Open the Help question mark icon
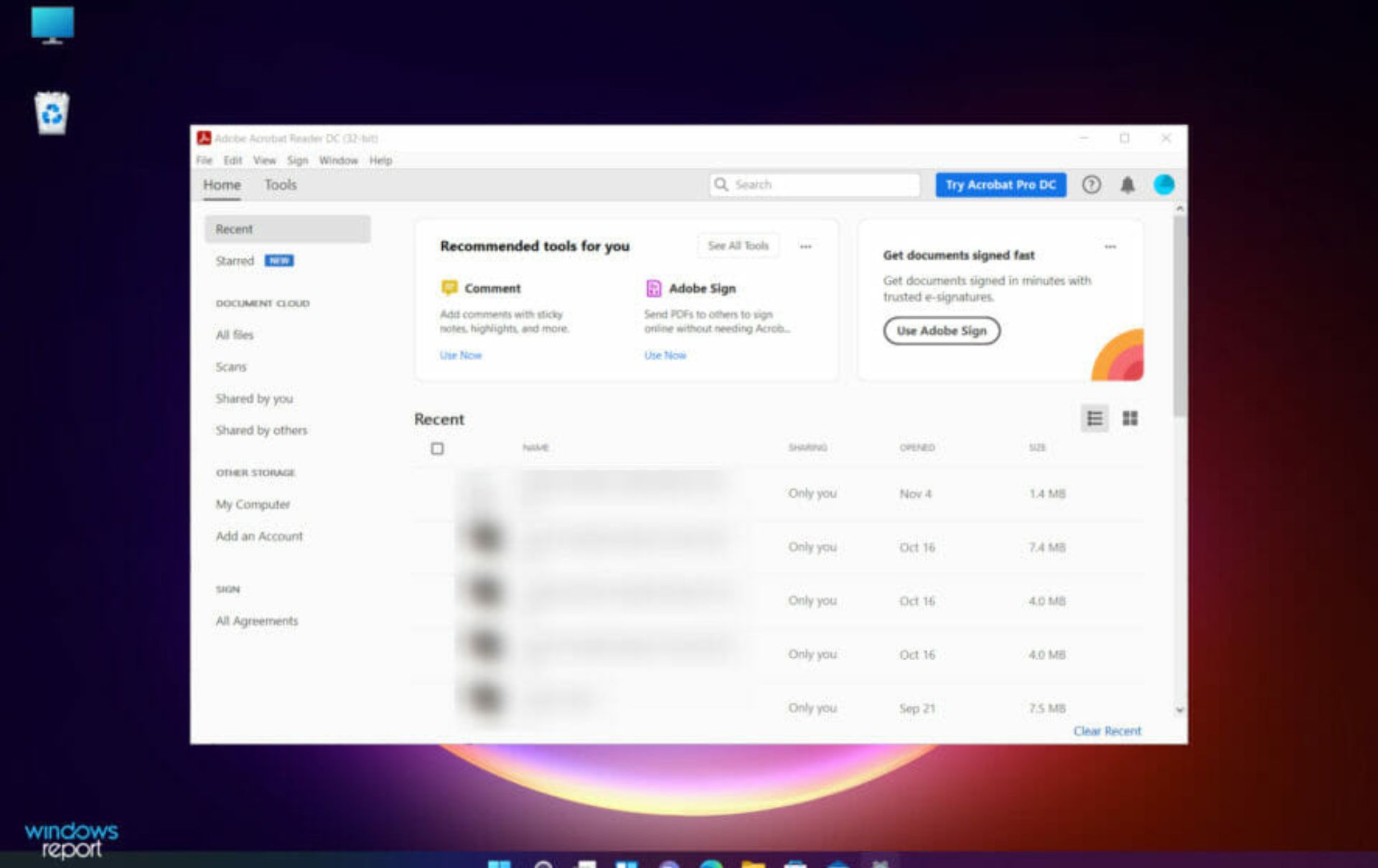This screenshot has width=1378, height=868. (1091, 185)
